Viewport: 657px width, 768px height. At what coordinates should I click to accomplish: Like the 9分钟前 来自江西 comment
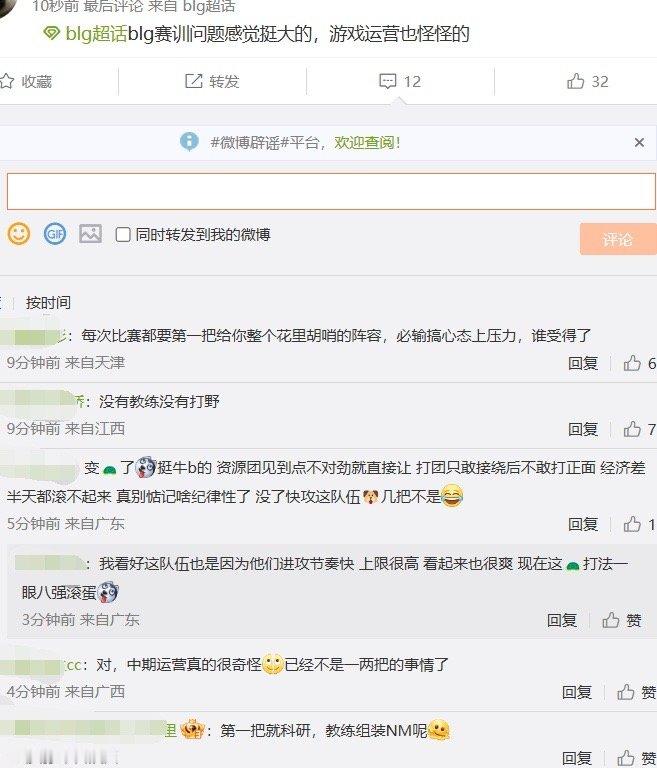[x=632, y=429]
